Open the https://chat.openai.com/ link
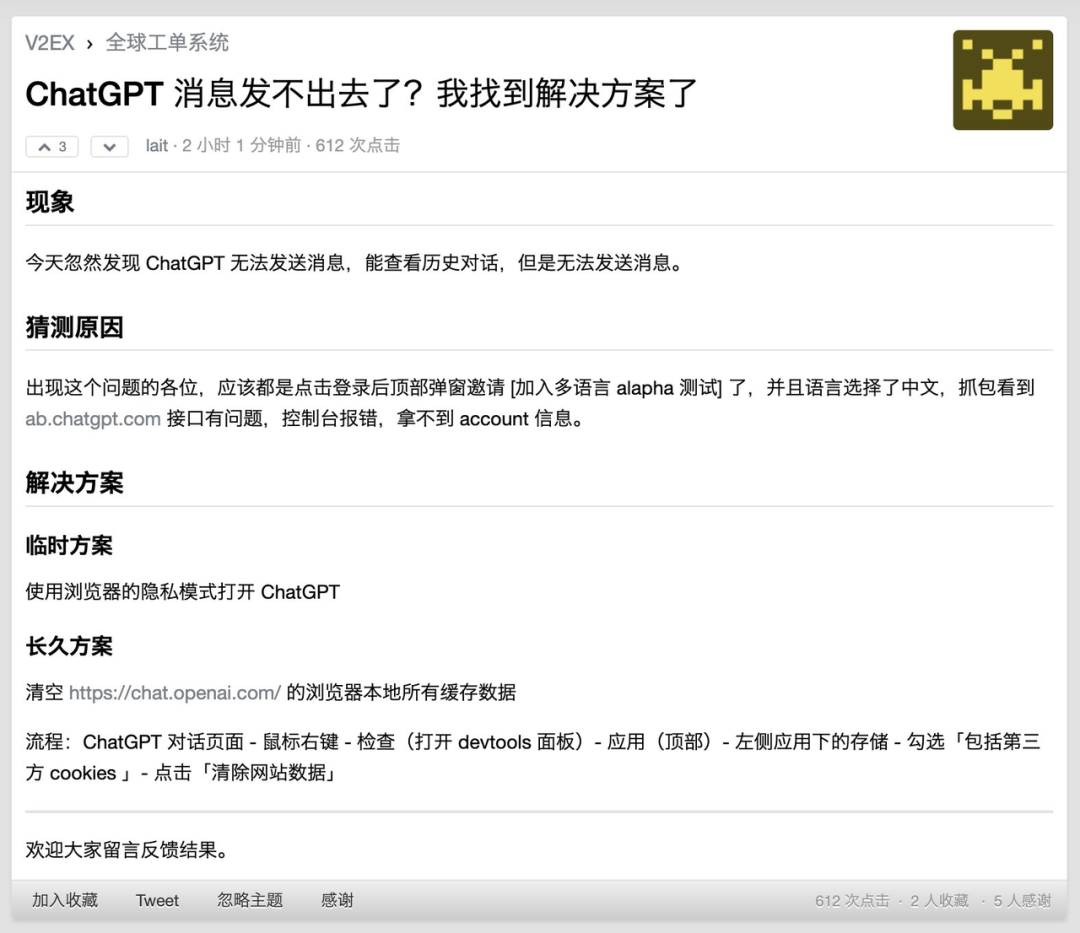This screenshot has height=933, width=1080. point(175,692)
